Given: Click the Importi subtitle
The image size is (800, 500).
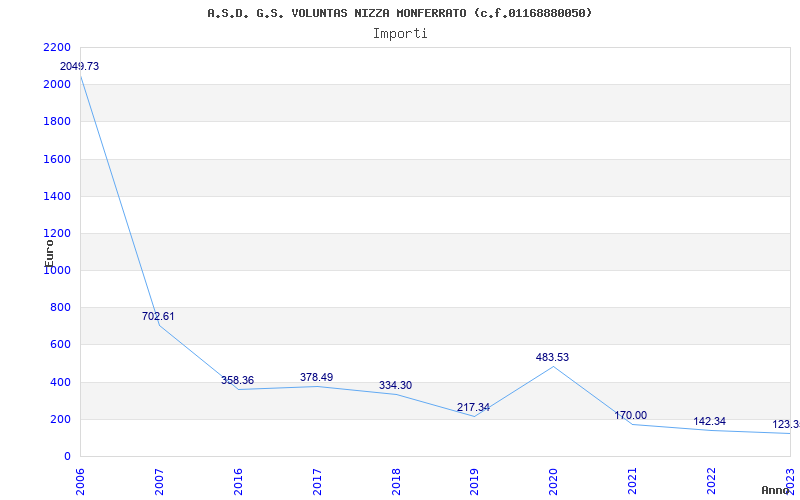Looking at the screenshot, I should 400,34.
